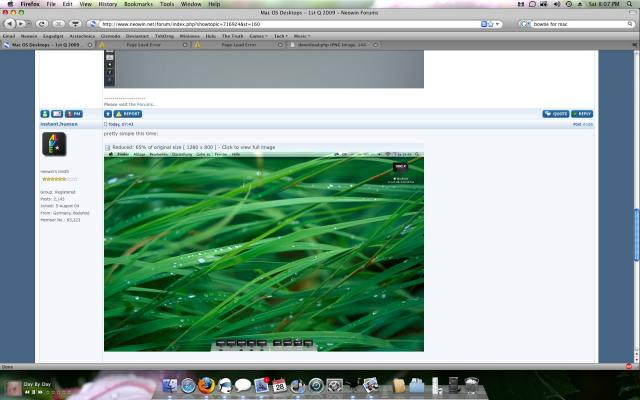640x400 pixels.
Task: Click the clock showing Sat 8:07 PM
Action: (605, 4)
